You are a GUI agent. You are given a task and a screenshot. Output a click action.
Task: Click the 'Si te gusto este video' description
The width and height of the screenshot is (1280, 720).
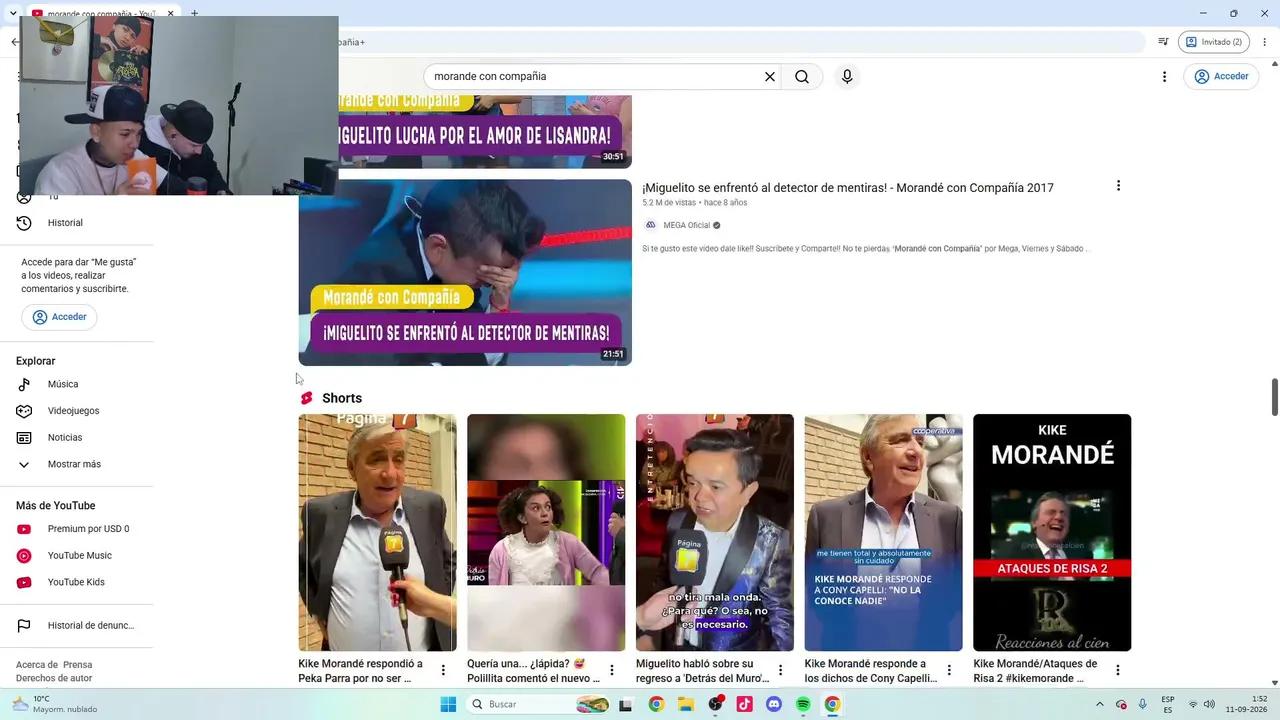click(864, 249)
